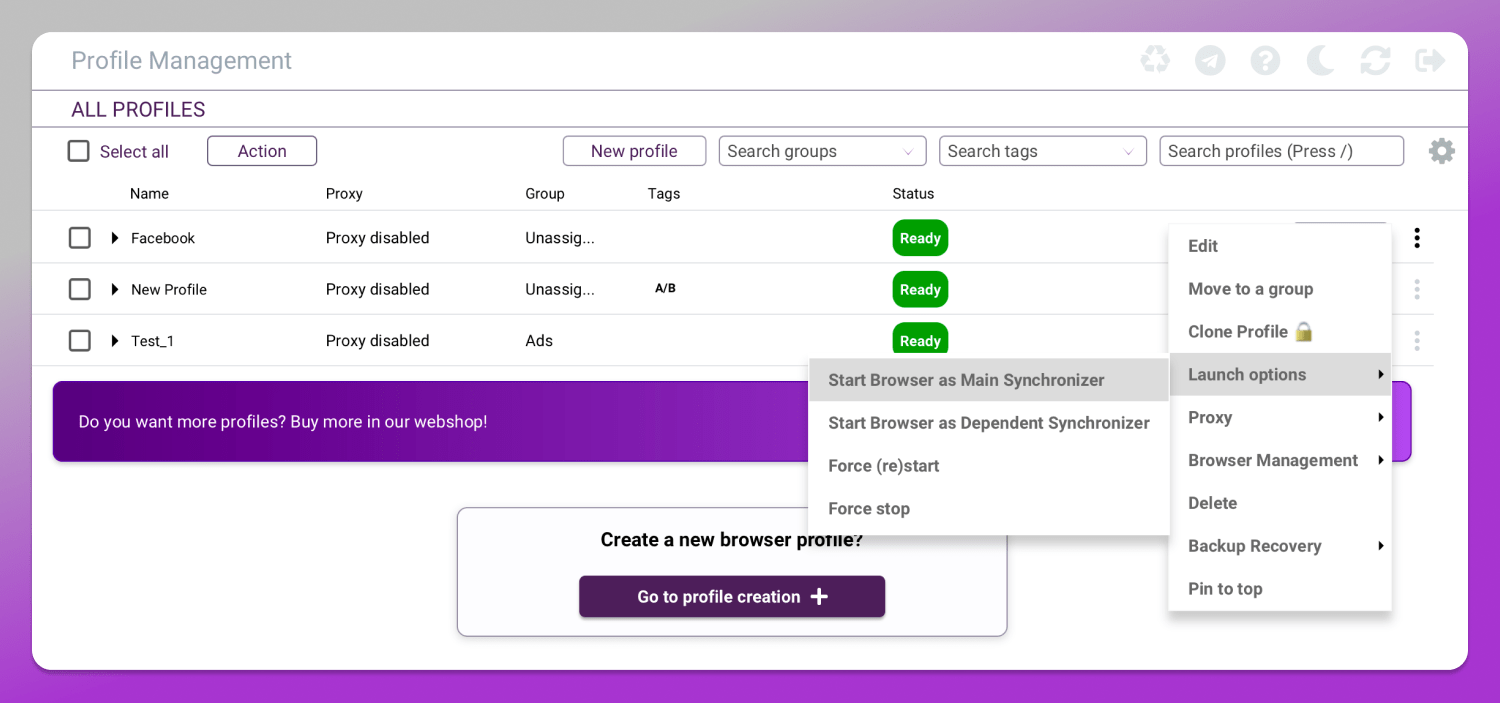
Task: Select Start Browser as Main Synchronizer
Action: pos(988,380)
